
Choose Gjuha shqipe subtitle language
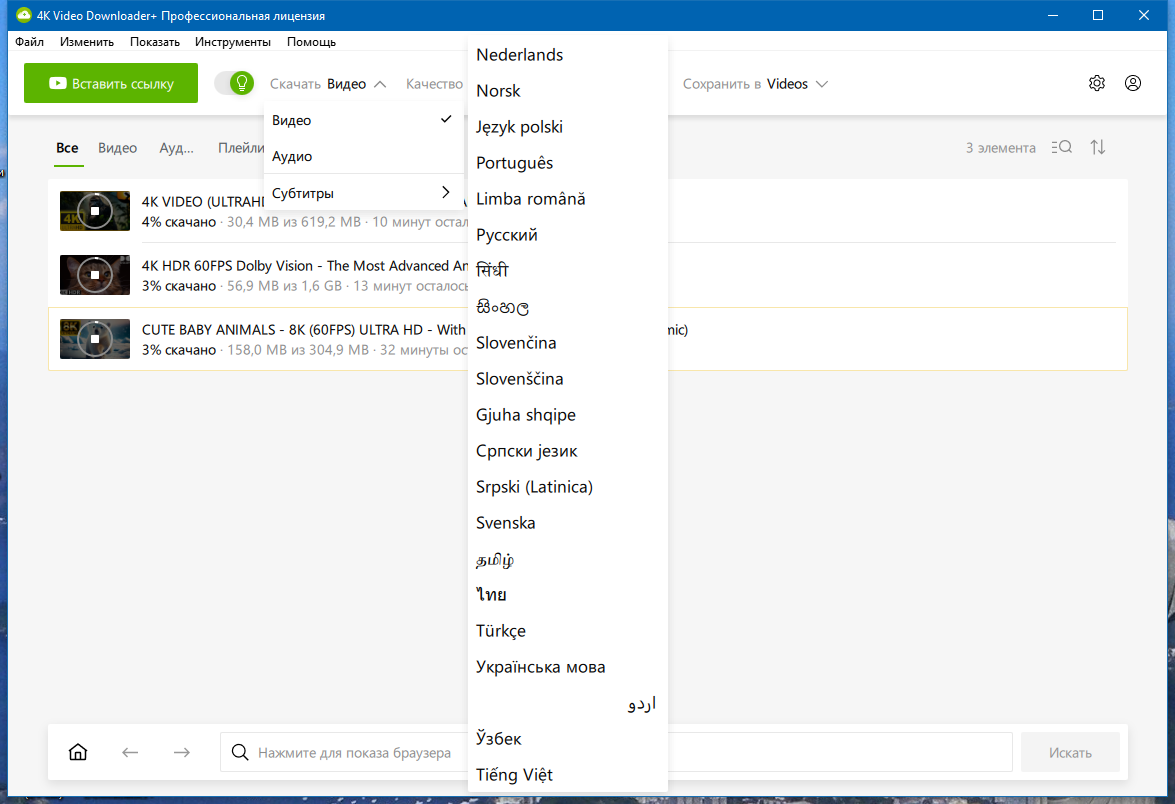567,414
